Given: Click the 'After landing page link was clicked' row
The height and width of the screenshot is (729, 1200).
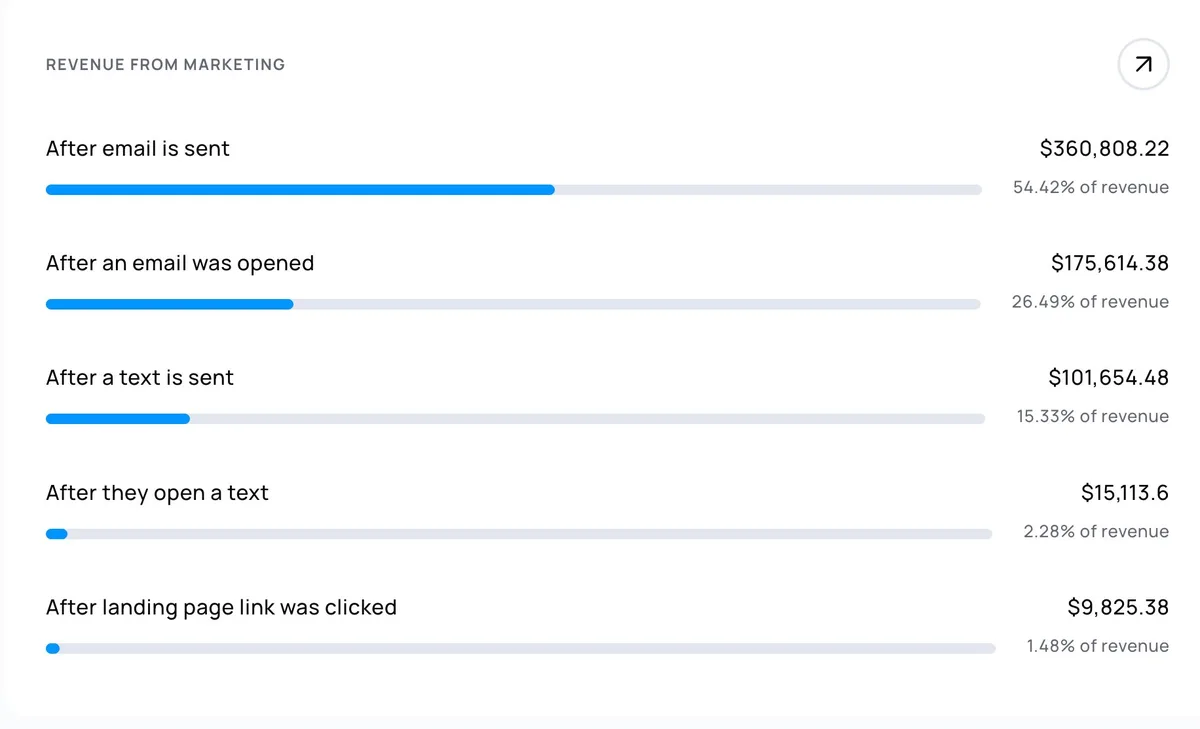Looking at the screenshot, I should tap(221, 607).
